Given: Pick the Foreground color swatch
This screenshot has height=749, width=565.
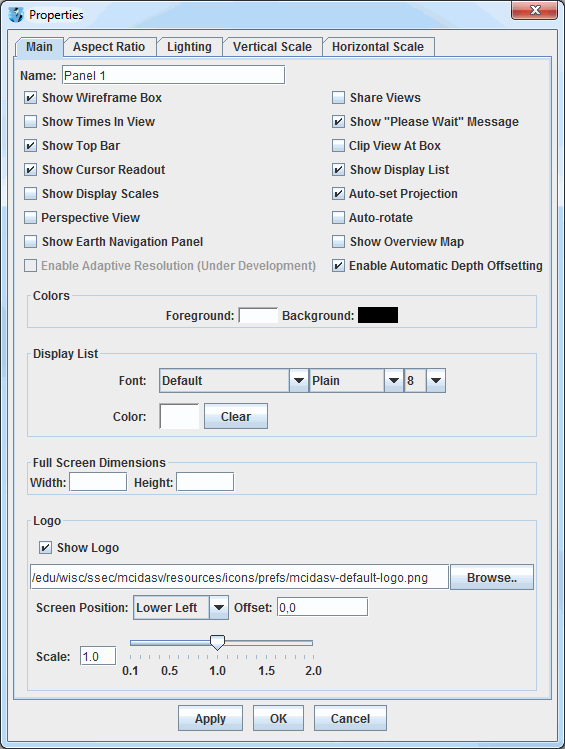Looking at the screenshot, I should click(x=258, y=315).
